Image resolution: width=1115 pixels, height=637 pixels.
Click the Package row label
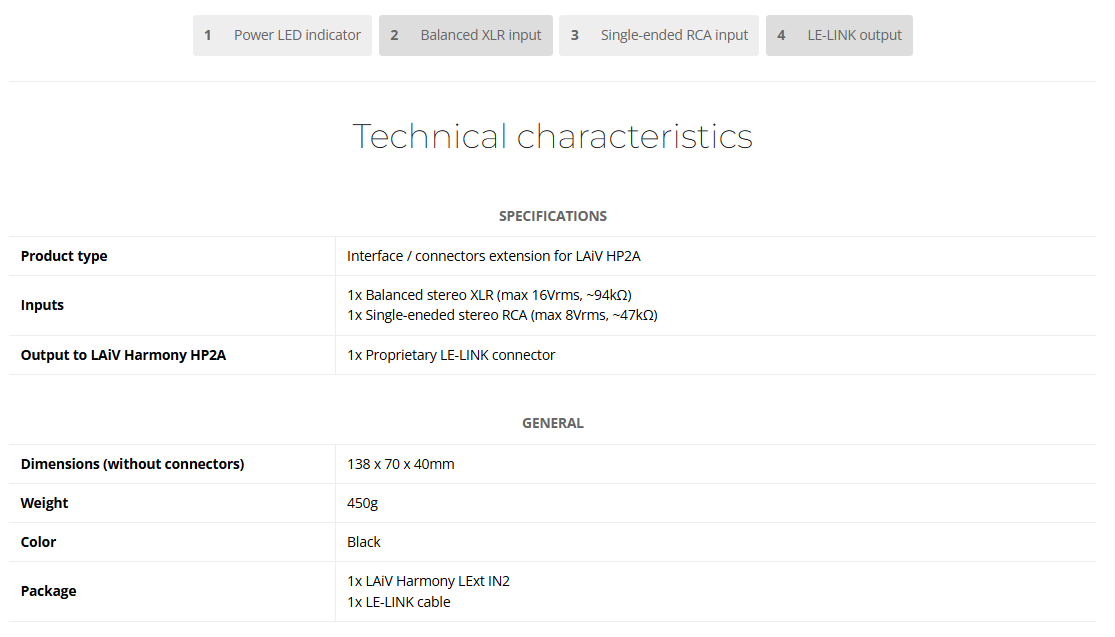(x=48, y=591)
